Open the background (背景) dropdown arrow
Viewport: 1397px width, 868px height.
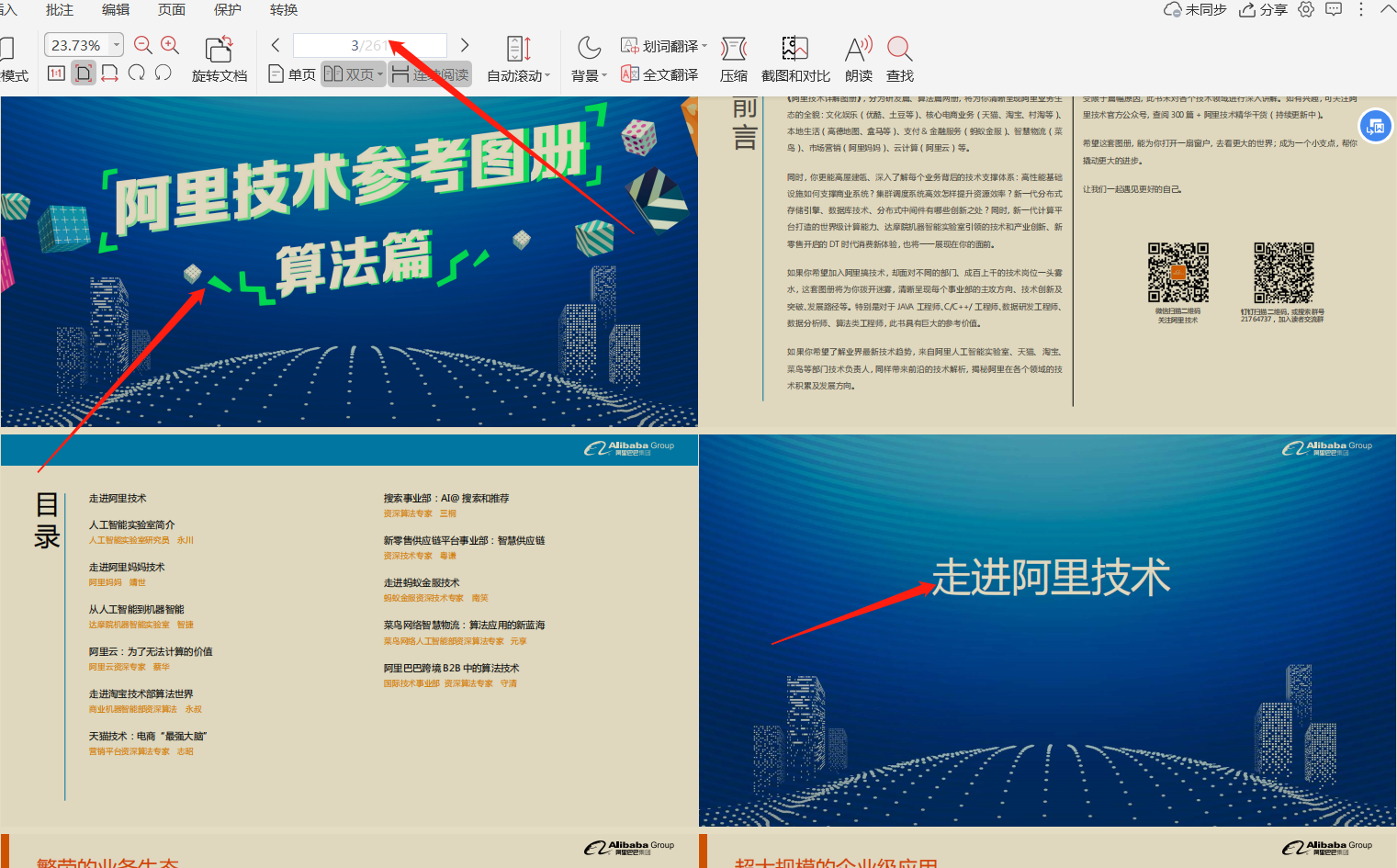pyautogui.click(x=604, y=76)
